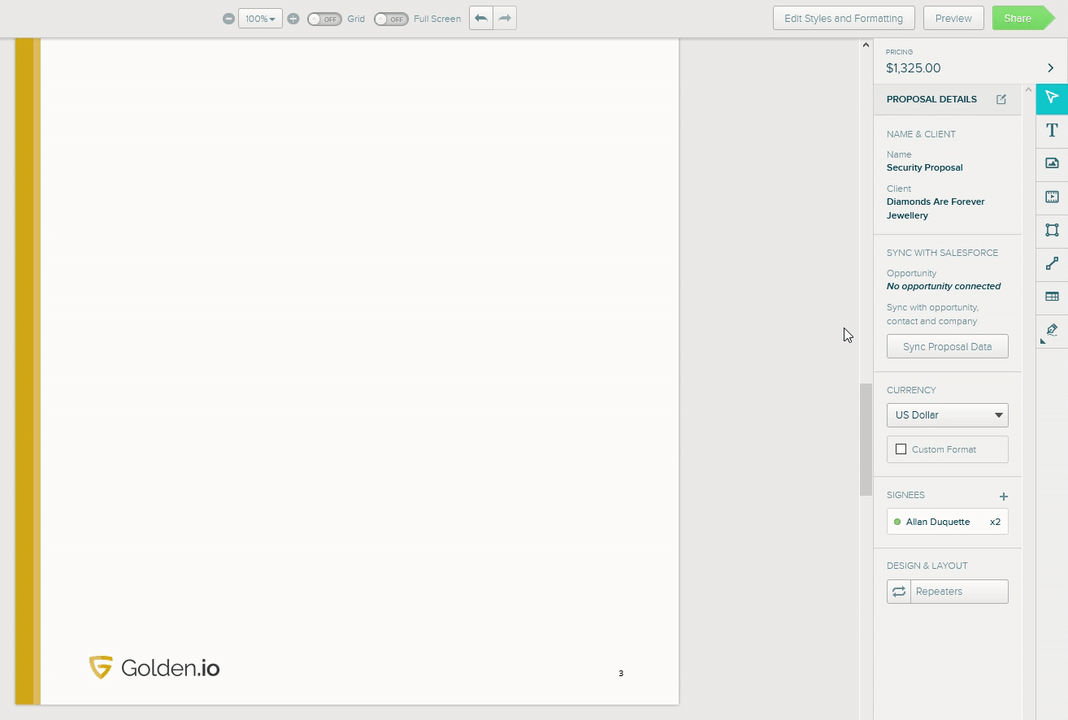Click the redo arrow button
Viewport: 1068px width, 720px height.
[505, 18]
